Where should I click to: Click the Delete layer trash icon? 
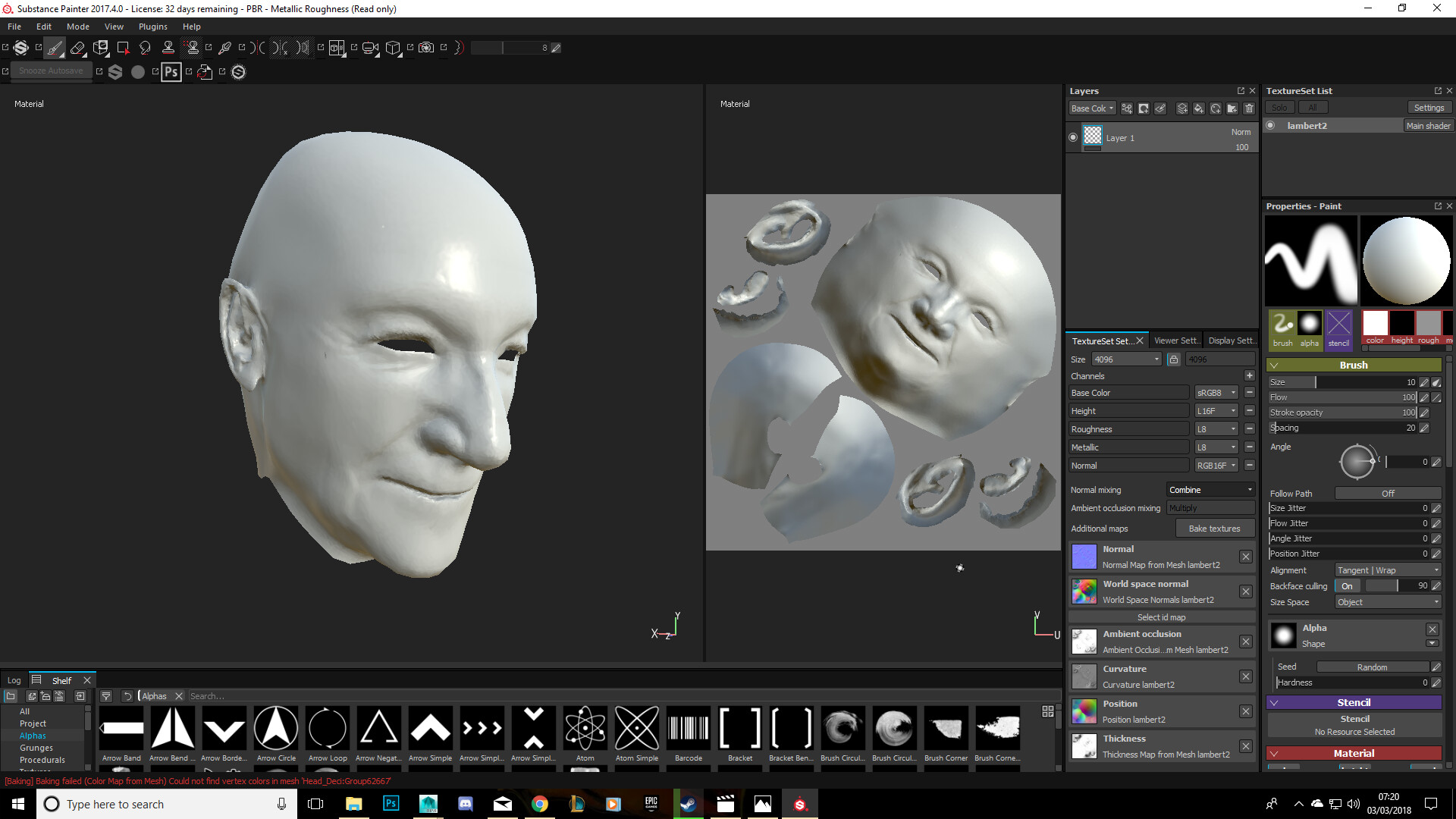pos(1250,108)
